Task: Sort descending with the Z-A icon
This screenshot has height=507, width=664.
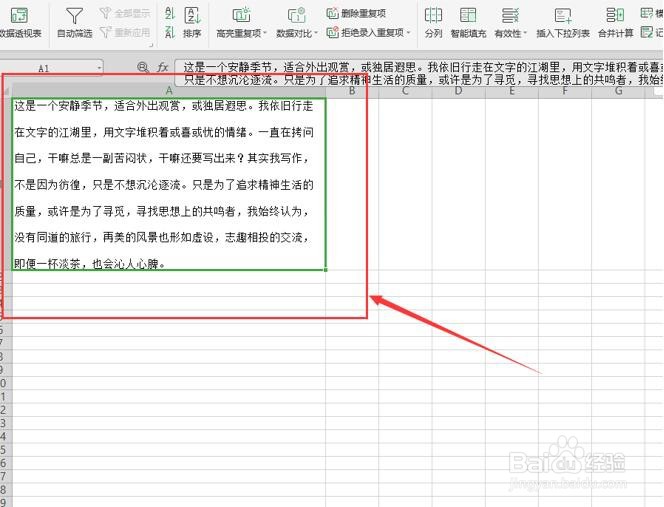Action: 170,32
